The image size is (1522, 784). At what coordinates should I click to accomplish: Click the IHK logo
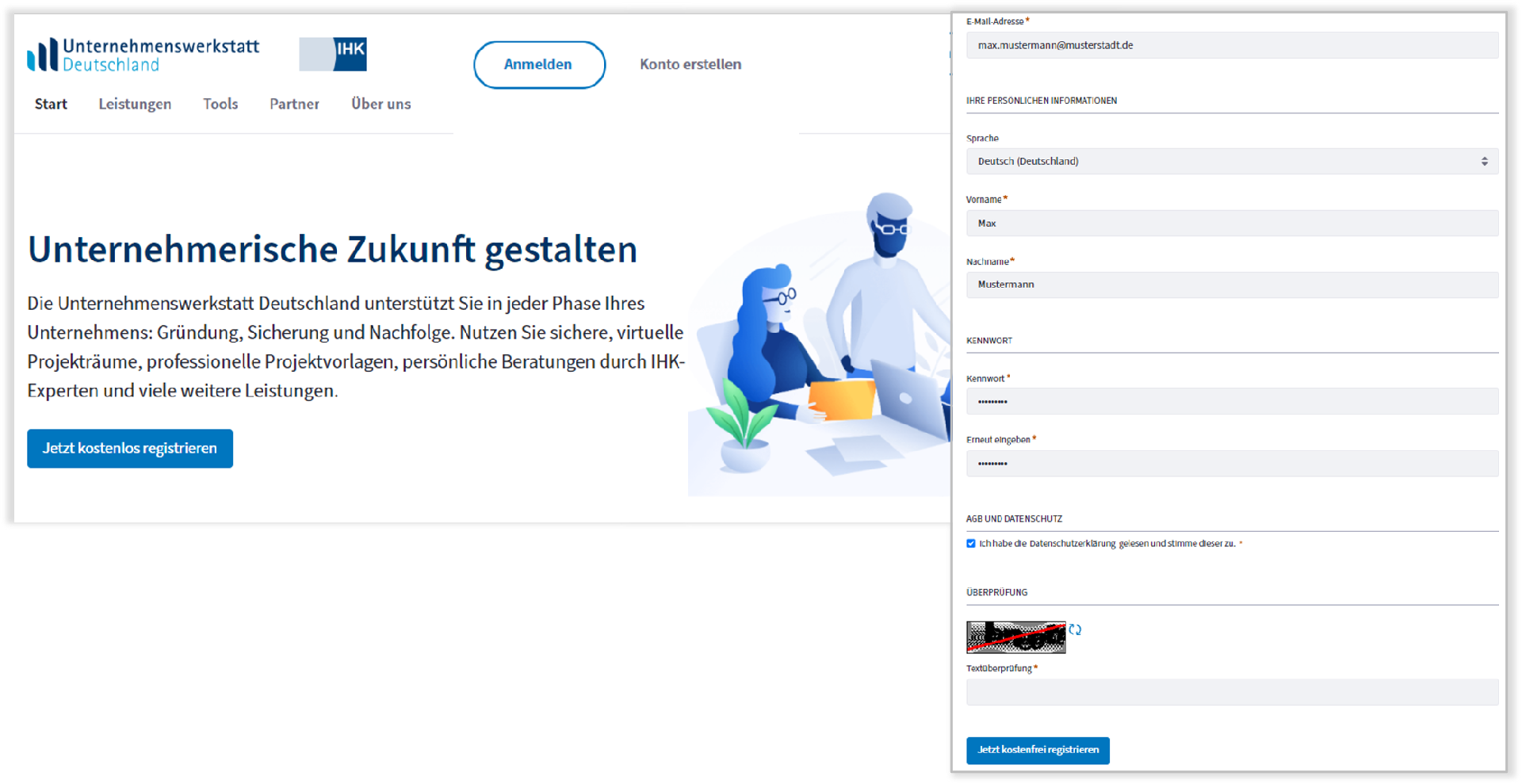tap(333, 54)
